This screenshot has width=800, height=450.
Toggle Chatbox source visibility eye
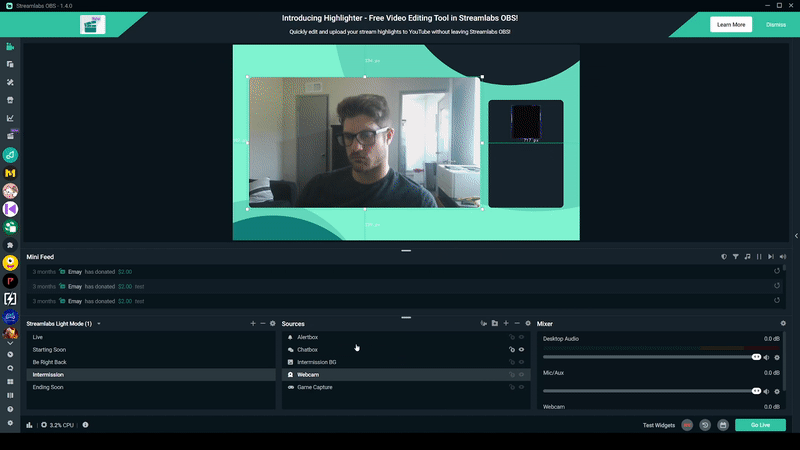click(x=521, y=349)
